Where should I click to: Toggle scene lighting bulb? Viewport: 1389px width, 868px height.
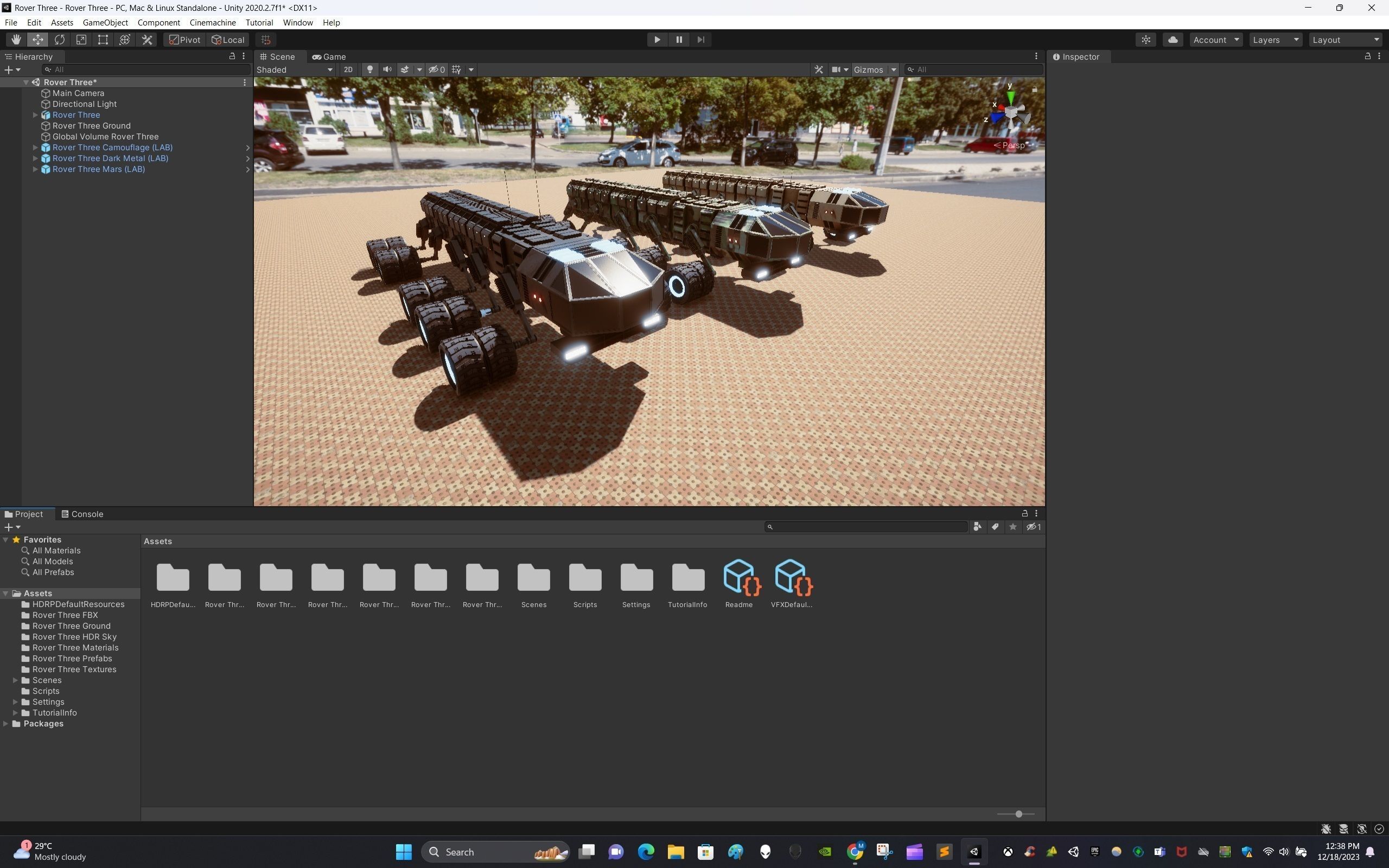(x=369, y=69)
